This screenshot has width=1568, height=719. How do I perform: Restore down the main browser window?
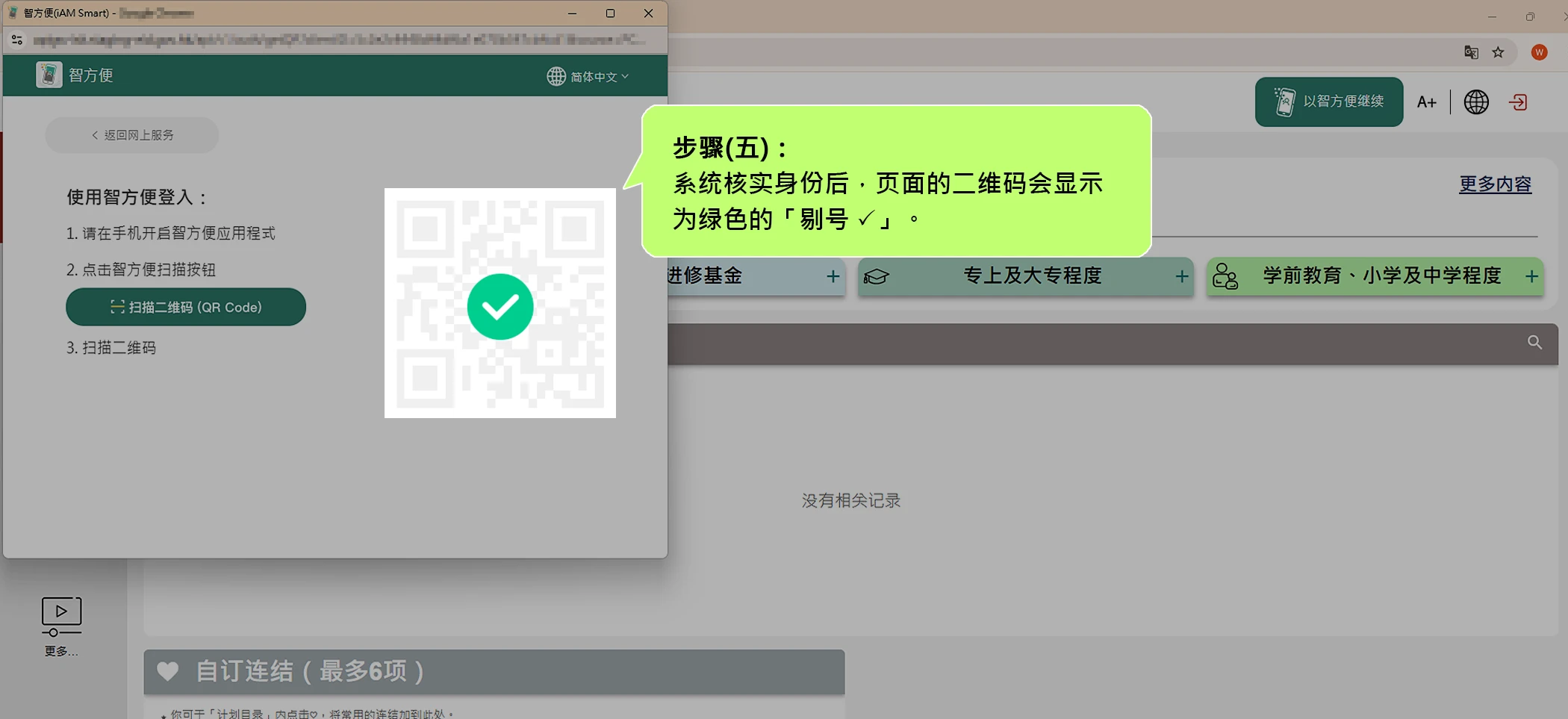point(1530,16)
